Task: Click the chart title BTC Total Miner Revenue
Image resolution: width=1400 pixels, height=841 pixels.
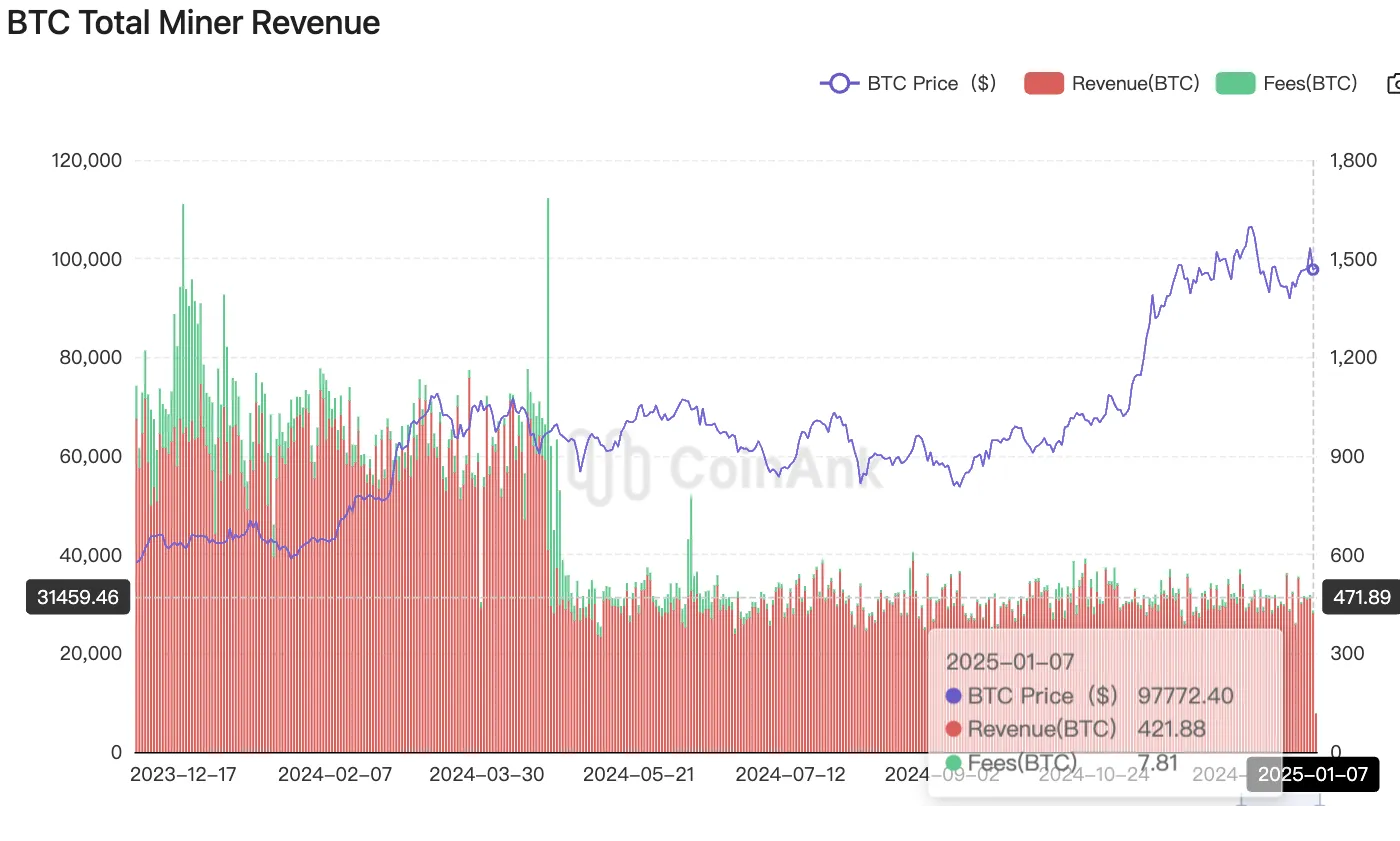Action: coord(194,22)
